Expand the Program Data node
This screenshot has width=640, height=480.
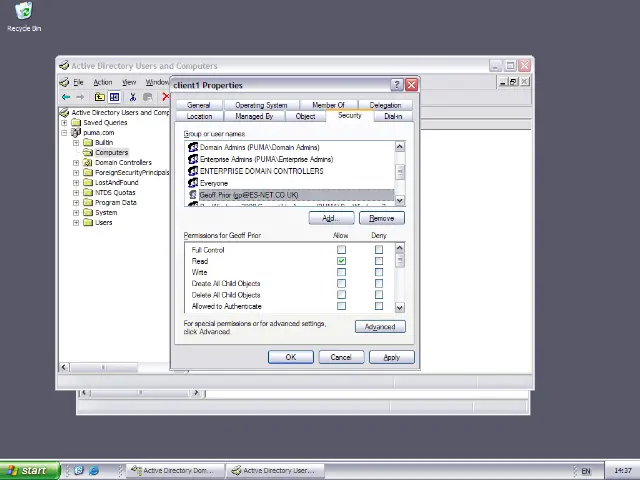[76, 202]
